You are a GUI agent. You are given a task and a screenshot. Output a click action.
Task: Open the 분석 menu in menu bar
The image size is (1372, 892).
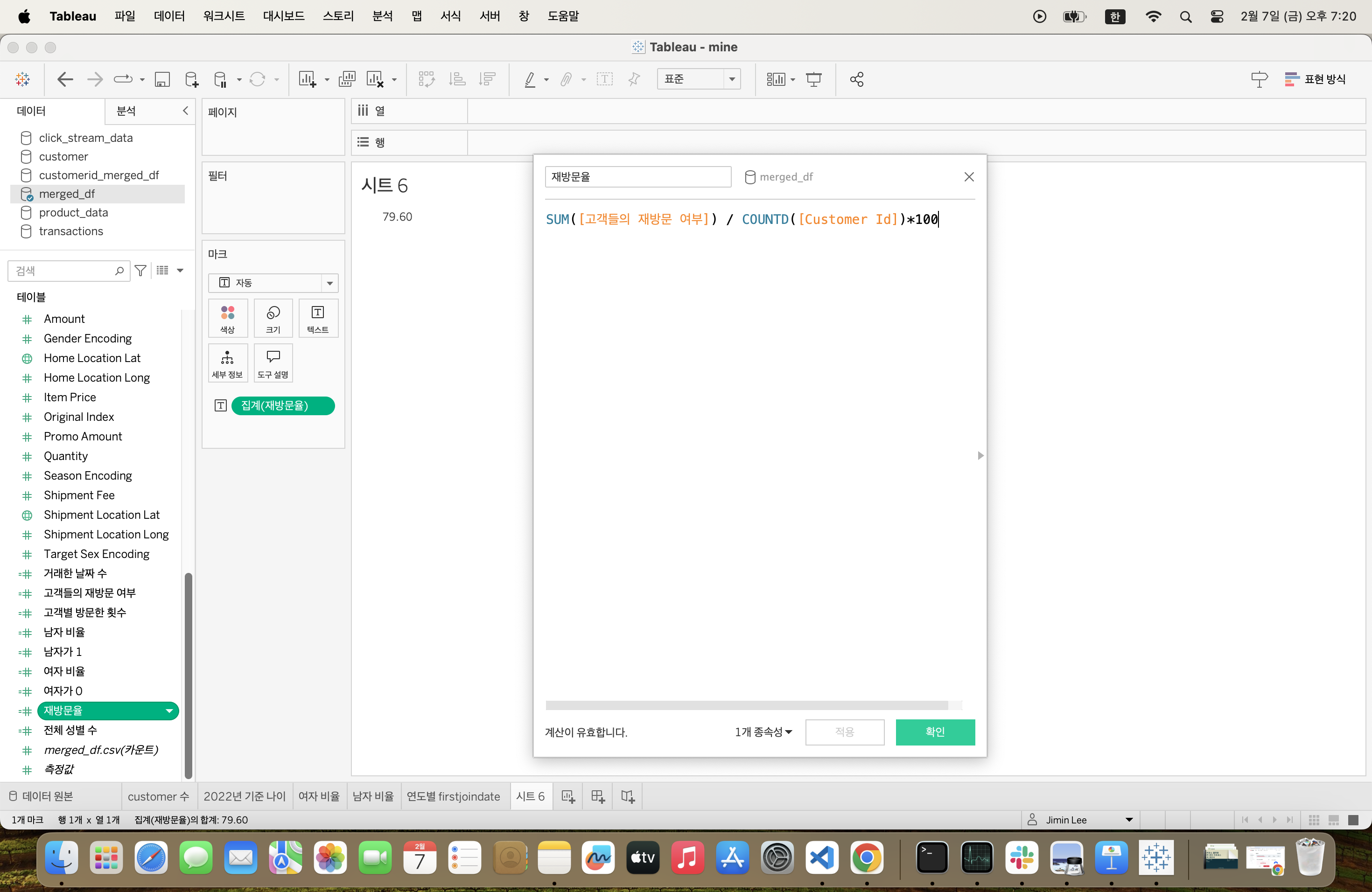382,16
